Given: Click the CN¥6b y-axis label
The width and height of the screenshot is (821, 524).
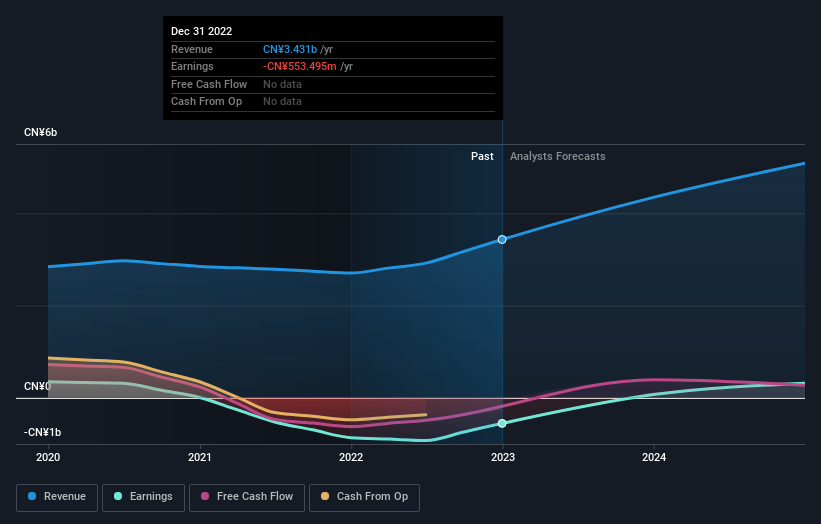Looking at the screenshot, I should tap(40, 132).
